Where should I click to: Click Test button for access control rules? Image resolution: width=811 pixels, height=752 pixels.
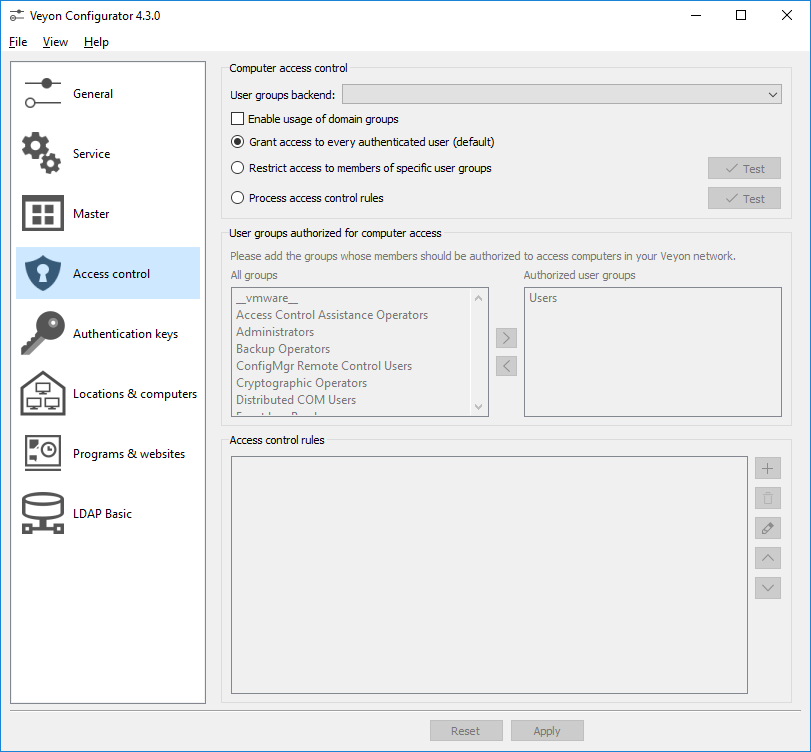click(x=744, y=199)
